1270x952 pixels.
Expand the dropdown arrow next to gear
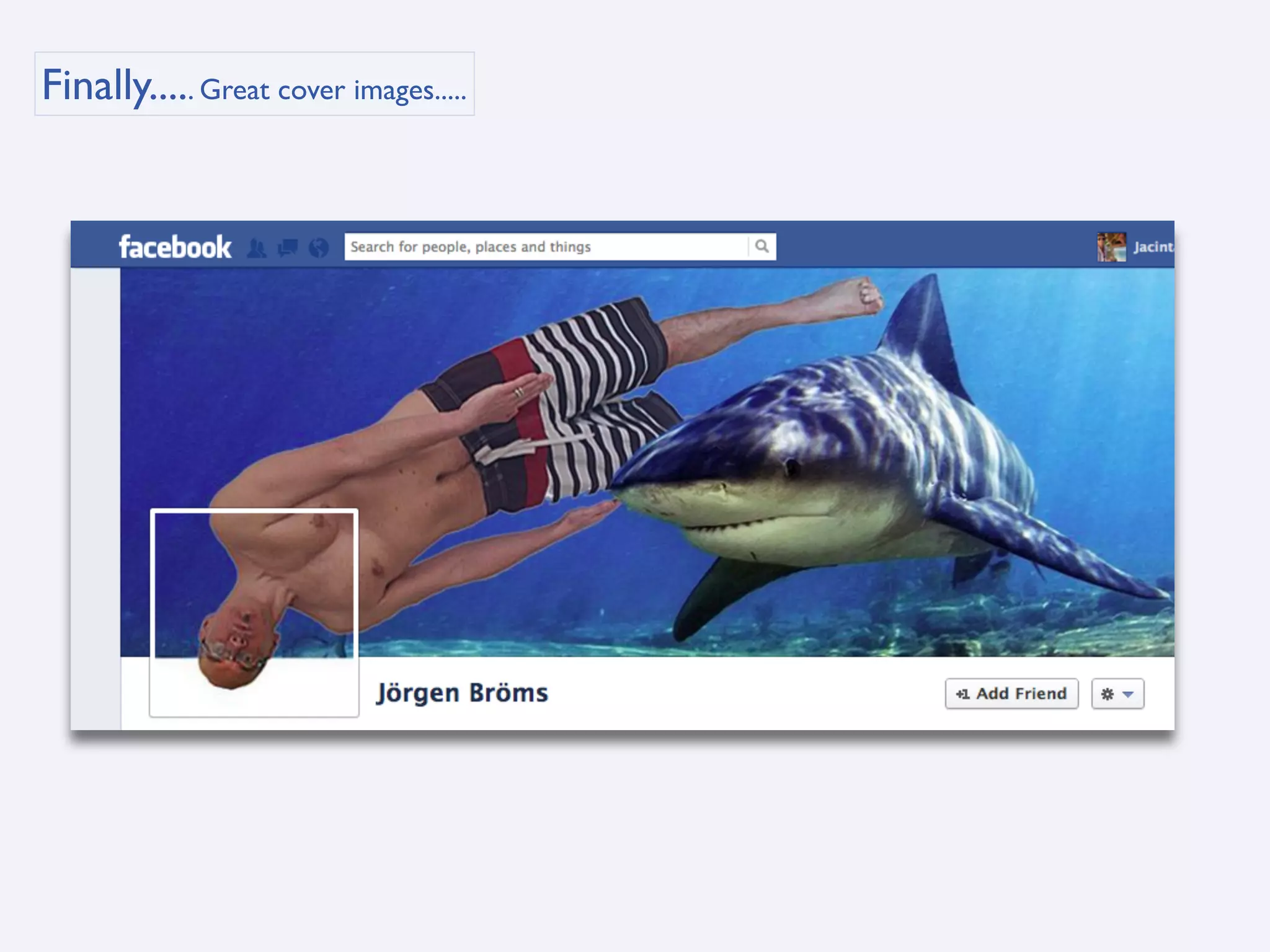coord(1129,694)
